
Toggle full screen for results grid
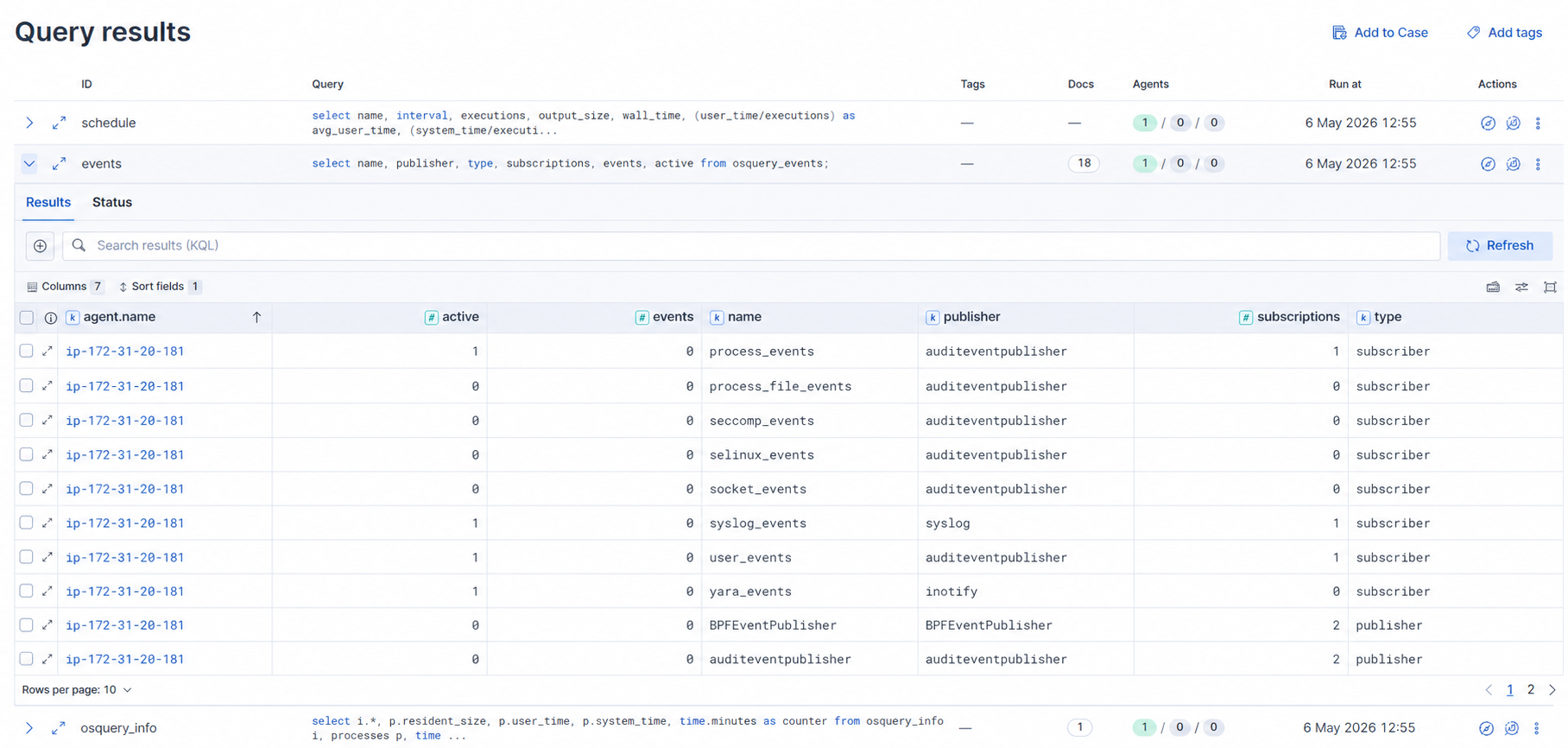point(1550,287)
